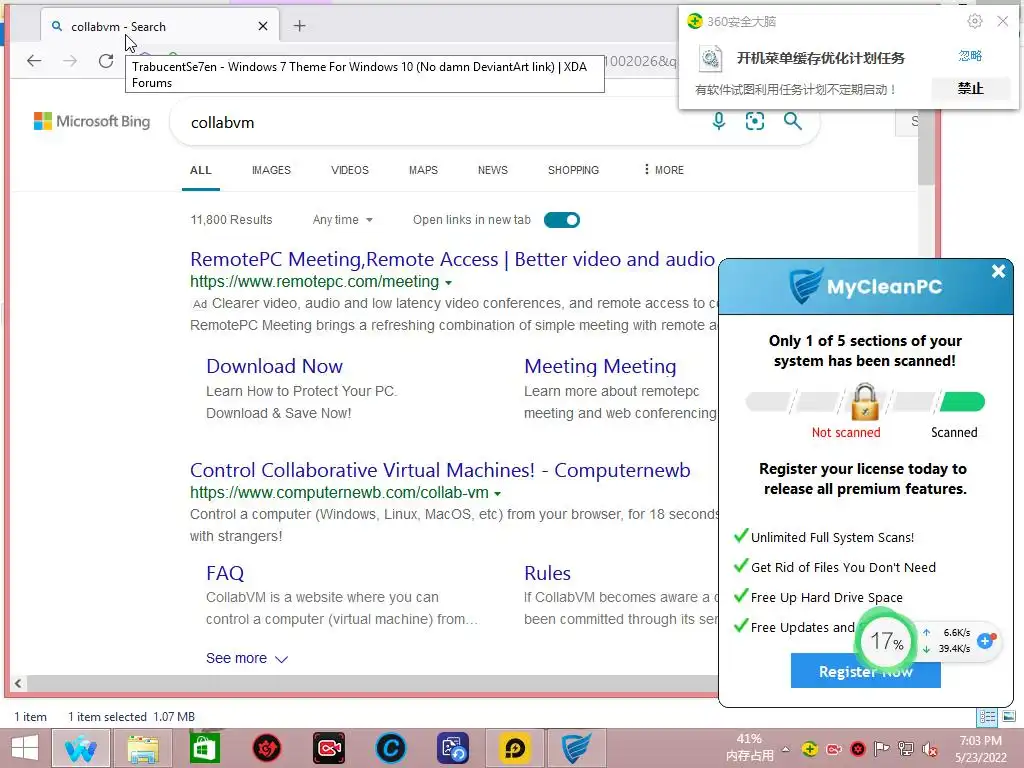This screenshot has height=768, width=1024.
Task: Close the collabvm - Search tab
Action: point(263,26)
